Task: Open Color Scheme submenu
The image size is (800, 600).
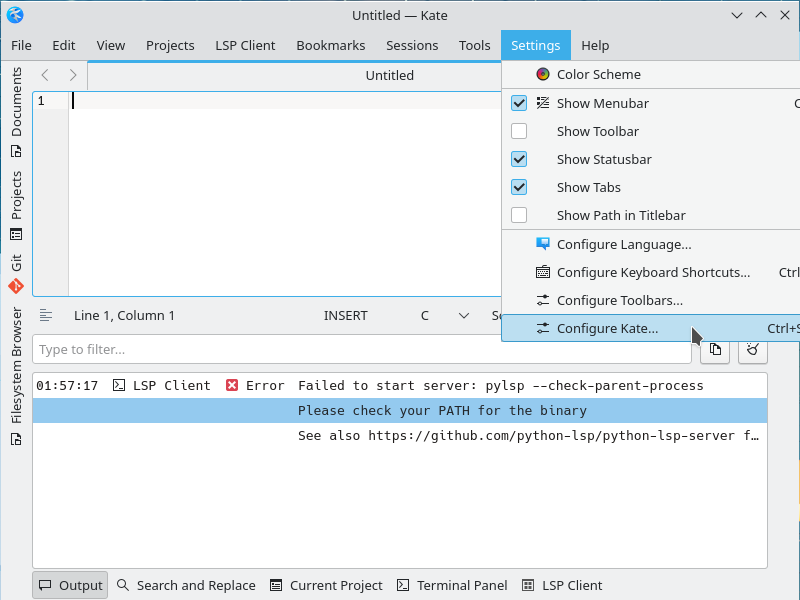Action: [651, 74]
